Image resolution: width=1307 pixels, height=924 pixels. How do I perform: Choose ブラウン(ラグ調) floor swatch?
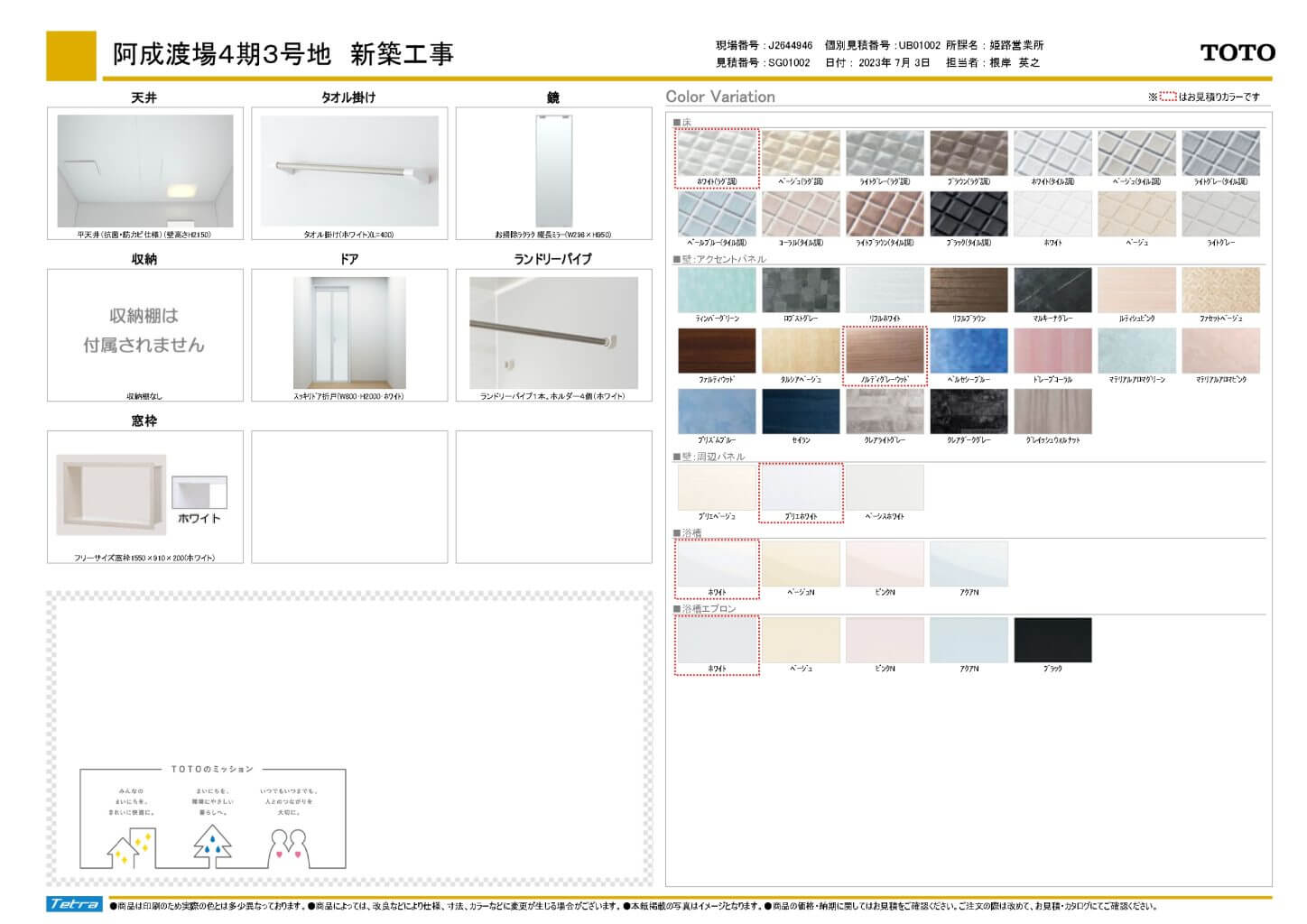[969, 153]
